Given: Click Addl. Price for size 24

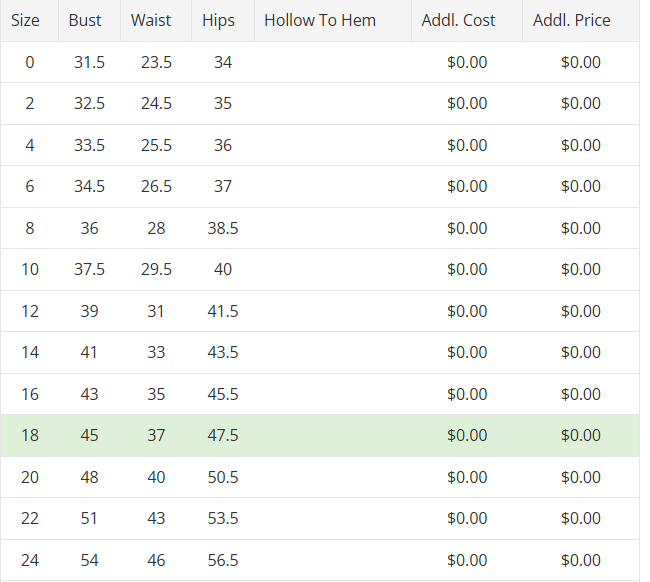Looking at the screenshot, I should coord(581,560).
